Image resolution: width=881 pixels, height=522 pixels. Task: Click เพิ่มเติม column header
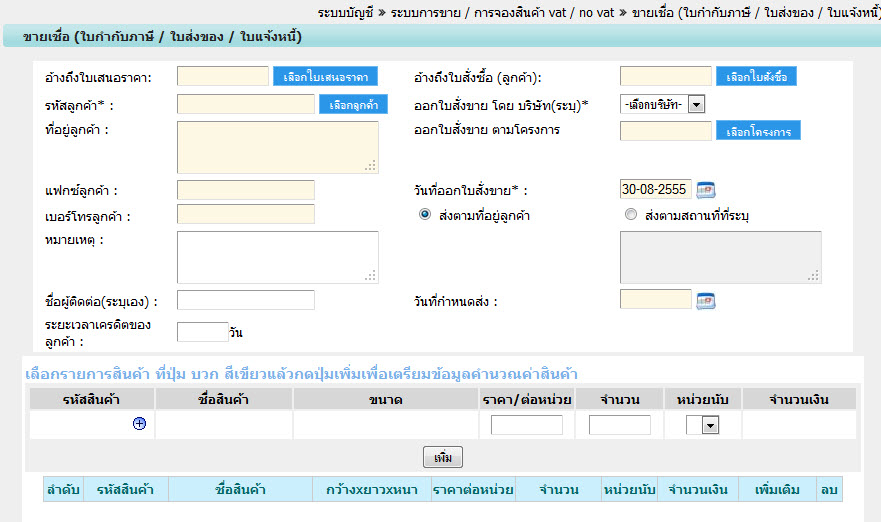pyautogui.click(x=777, y=489)
